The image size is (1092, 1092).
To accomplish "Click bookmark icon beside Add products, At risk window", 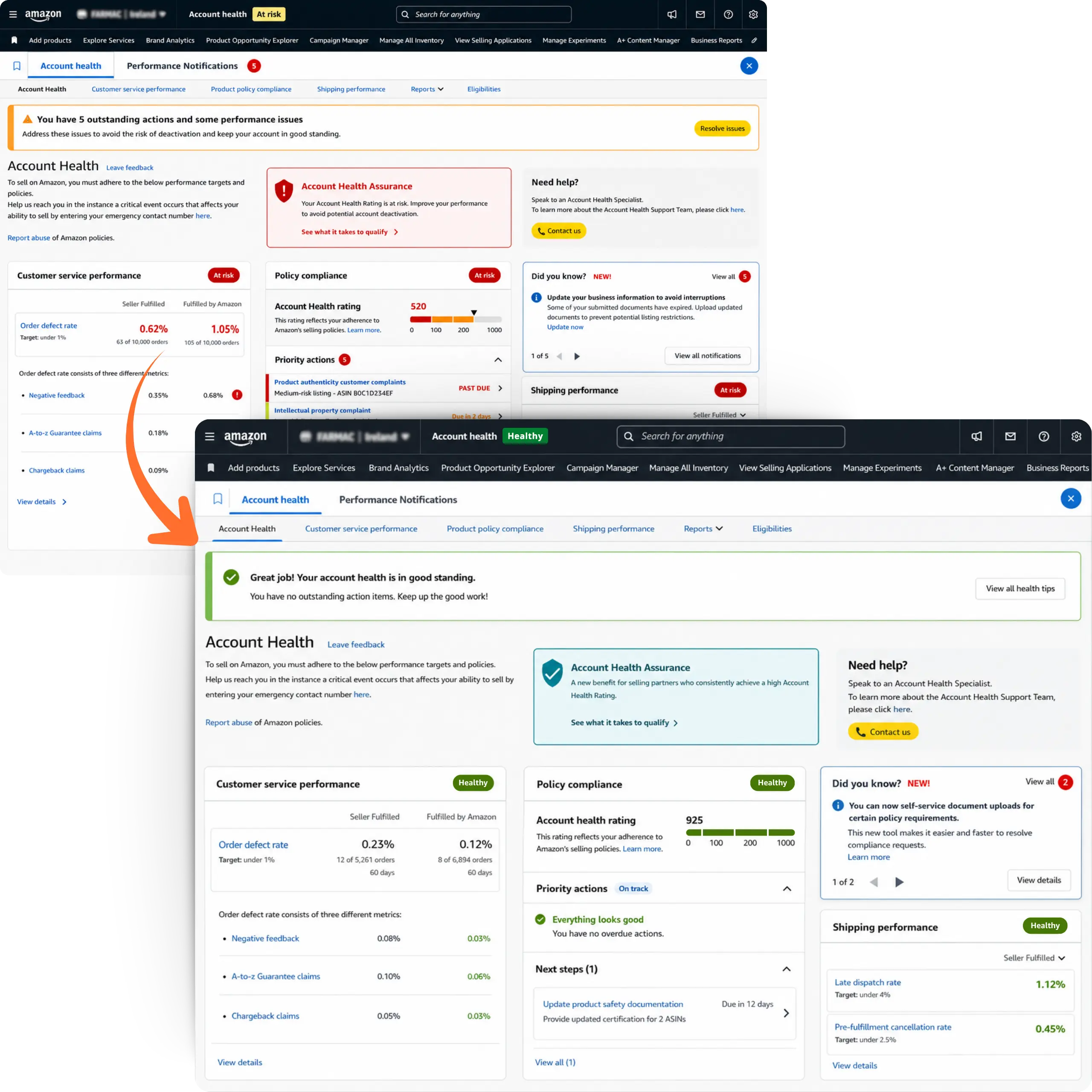I will [x=15, y=40].
